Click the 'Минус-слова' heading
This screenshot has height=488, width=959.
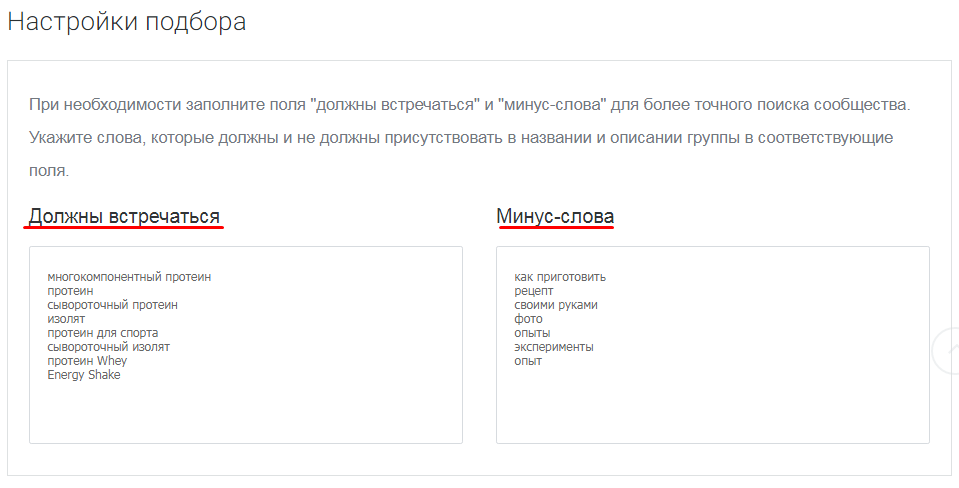[x=555, y=216]
